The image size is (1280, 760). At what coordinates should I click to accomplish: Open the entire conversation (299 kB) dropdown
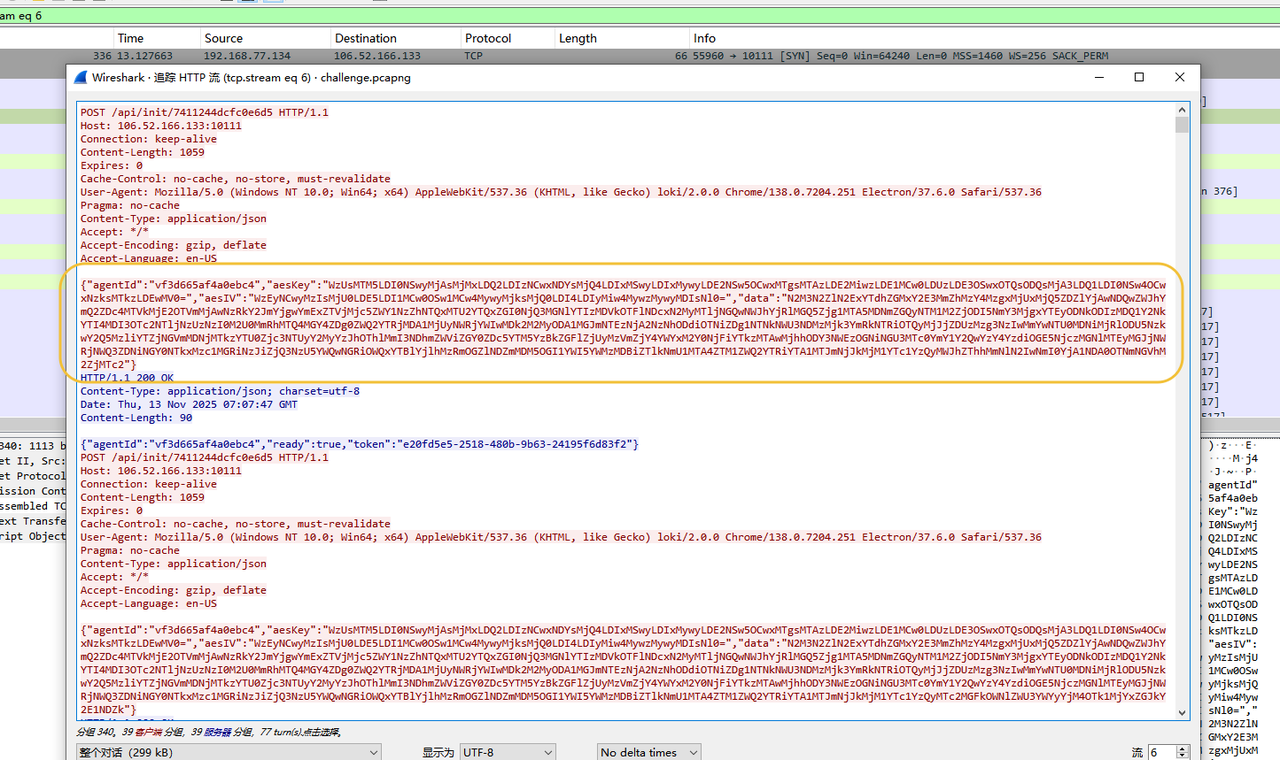[x=229, y=752]
